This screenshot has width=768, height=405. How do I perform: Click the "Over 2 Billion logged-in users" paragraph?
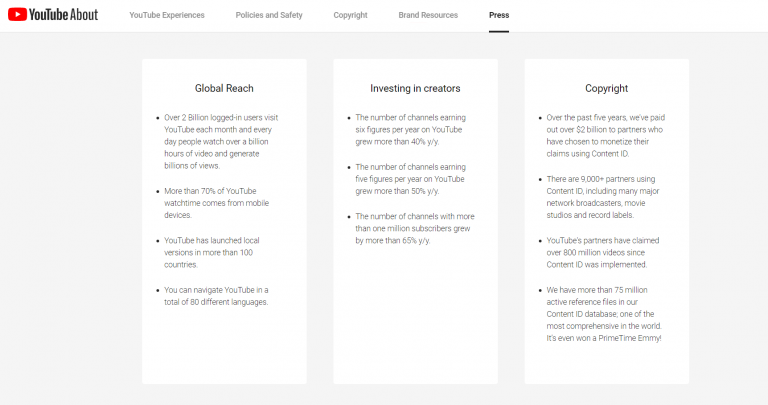point(222,141)
